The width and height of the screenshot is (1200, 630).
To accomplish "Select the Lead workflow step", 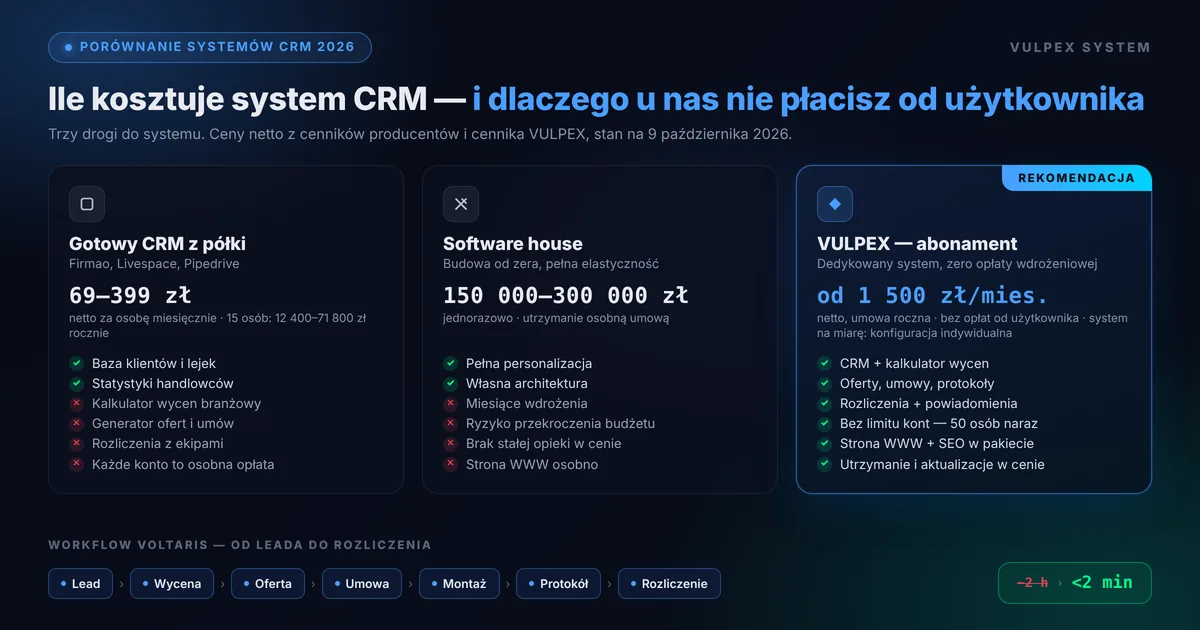I will tap(81, 584).
